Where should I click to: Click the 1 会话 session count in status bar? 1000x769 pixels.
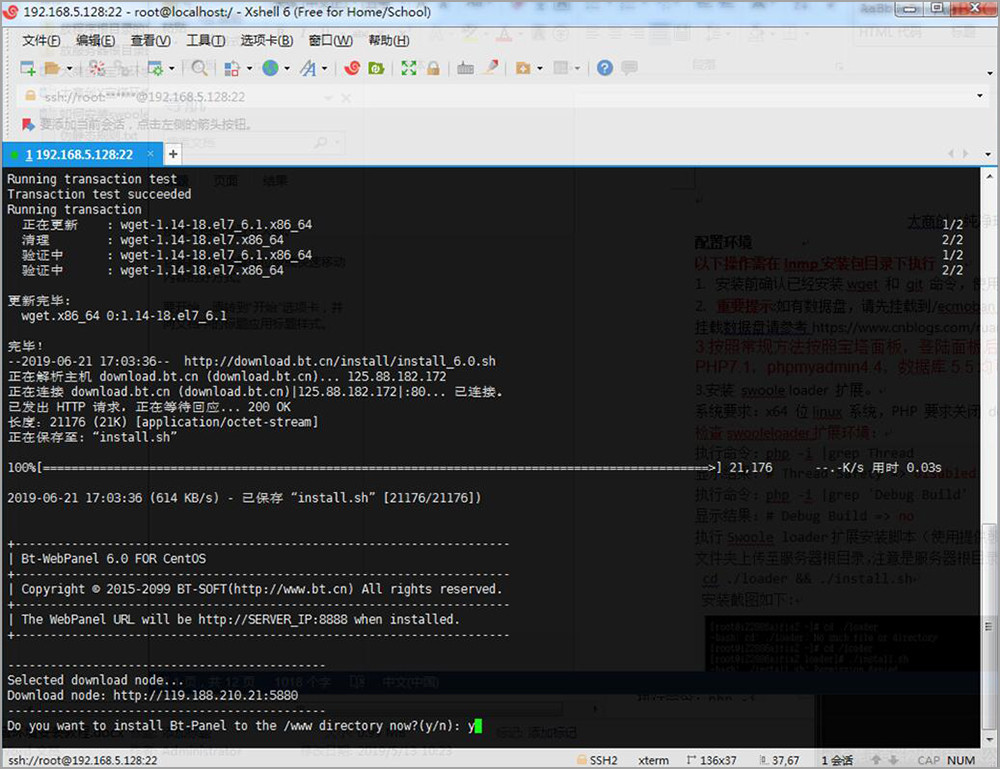point(837,760)
